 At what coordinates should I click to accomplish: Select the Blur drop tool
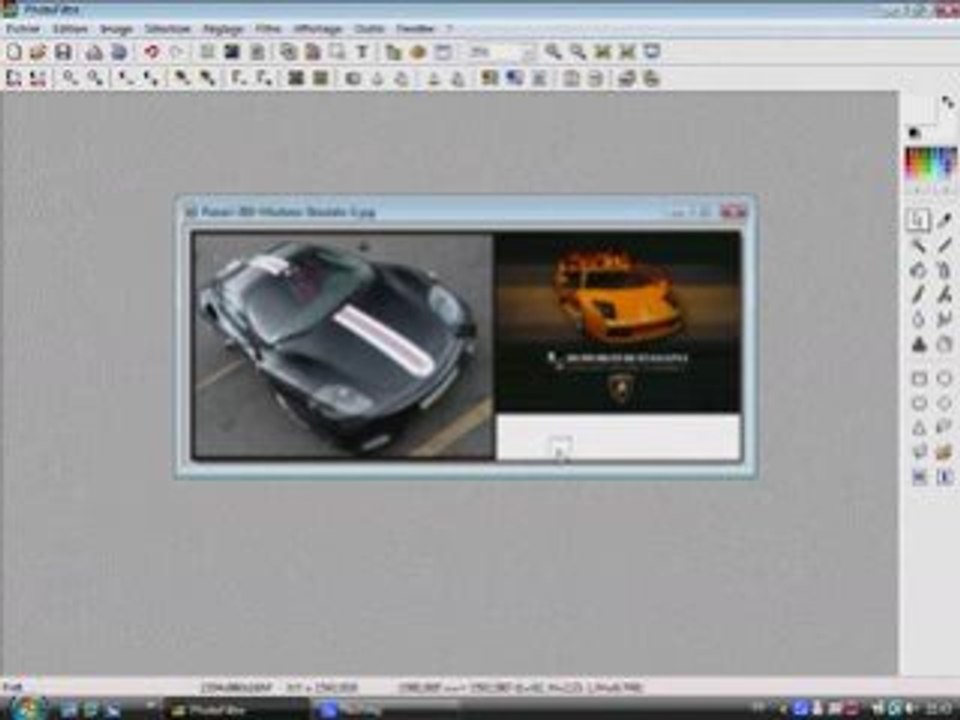(918, 319)
